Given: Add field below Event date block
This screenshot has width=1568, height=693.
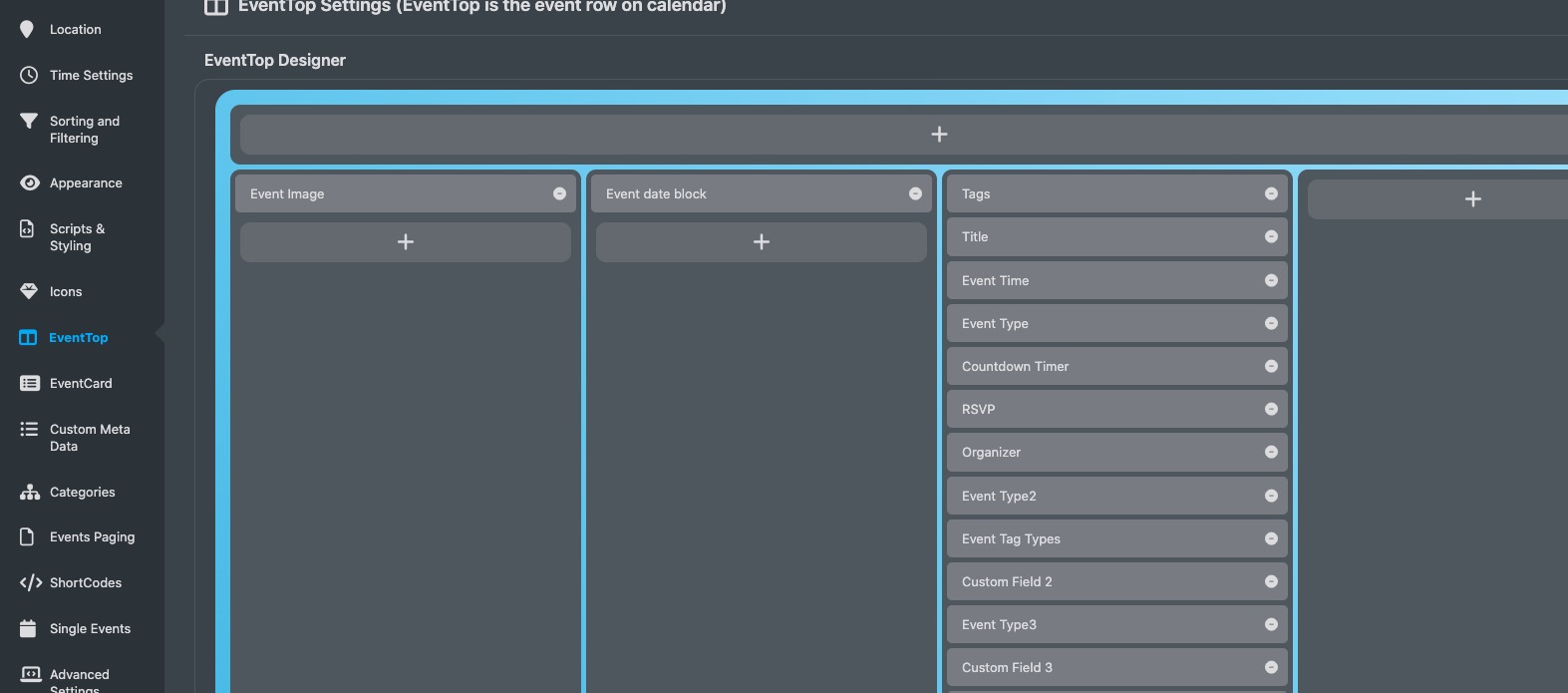Looking at the screenshot, I should point(761,242).
